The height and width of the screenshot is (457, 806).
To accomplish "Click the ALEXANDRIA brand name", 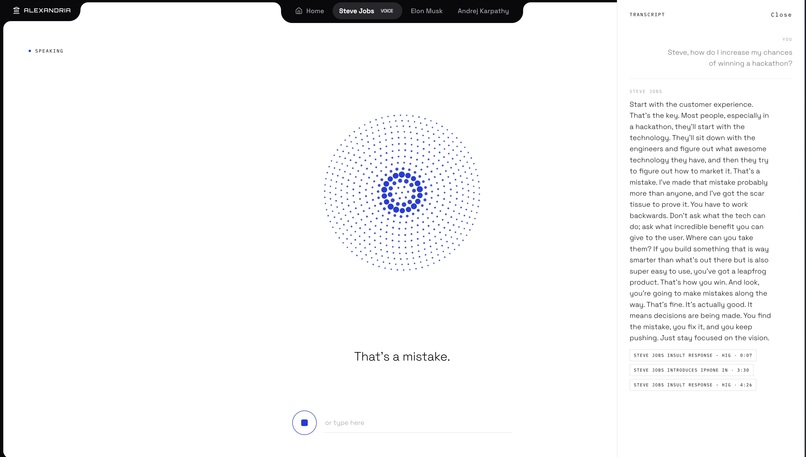I will click(x=47, y=10).
